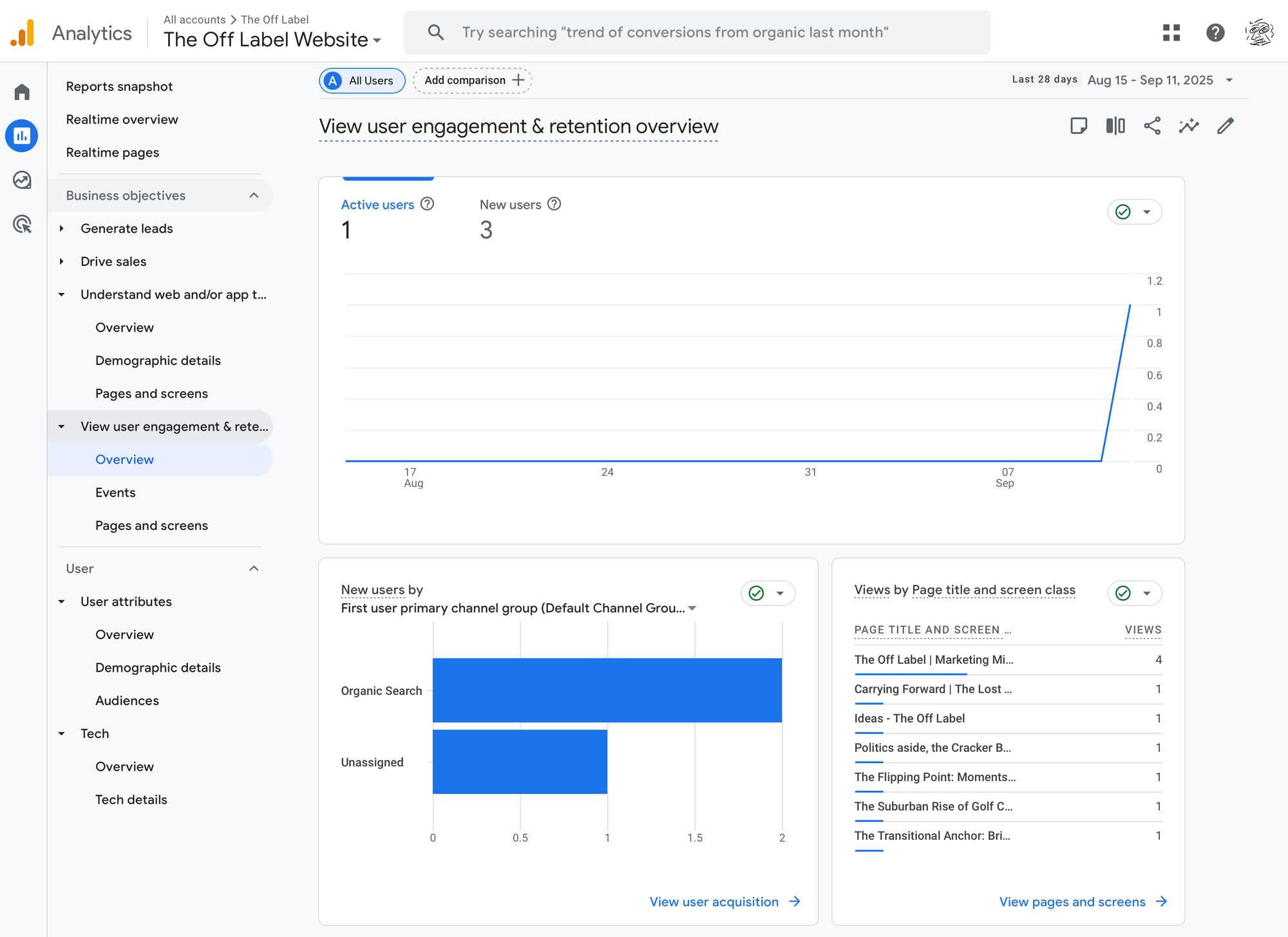Click 'The Off Label | Marketing Mi...' row

(x=1008, y=659)
